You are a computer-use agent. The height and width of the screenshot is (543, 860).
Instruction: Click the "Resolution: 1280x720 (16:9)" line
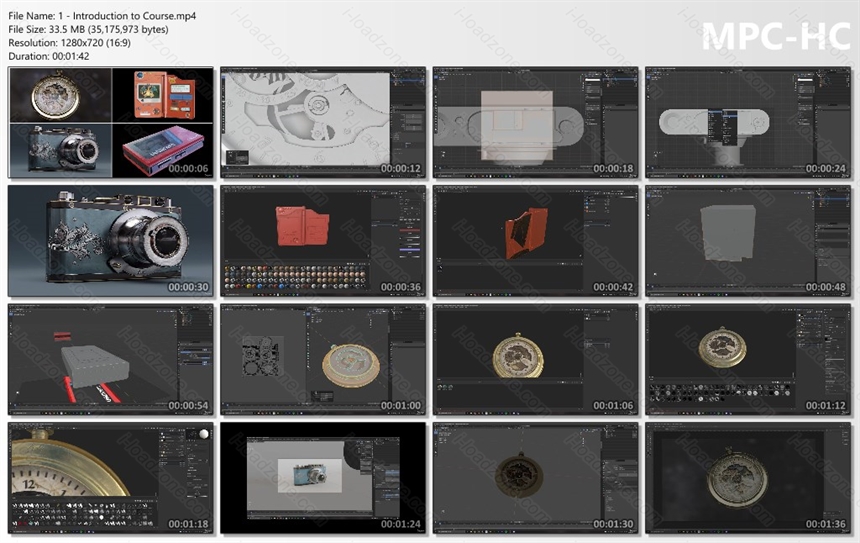pyautogui.click(x=70, y=42)
